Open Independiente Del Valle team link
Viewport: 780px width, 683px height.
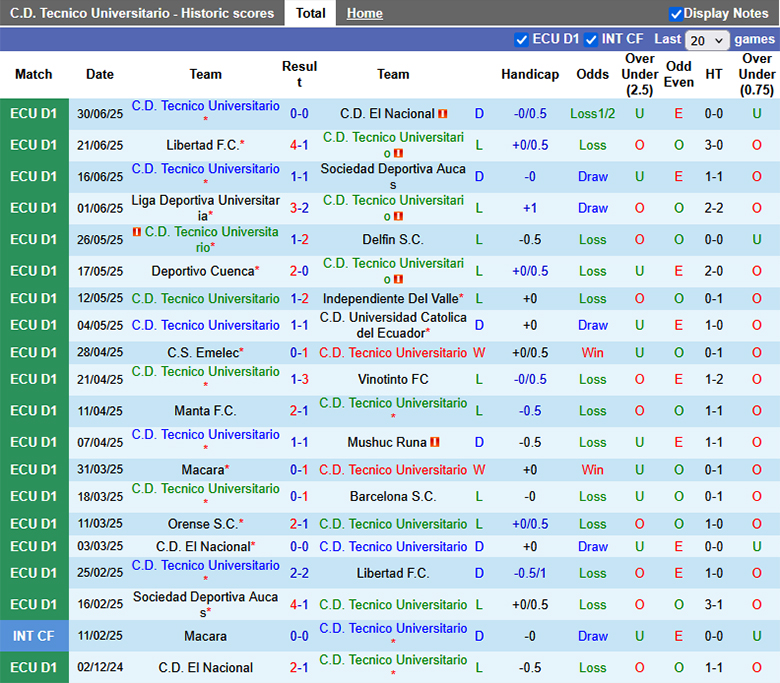(x=390, y=298)
